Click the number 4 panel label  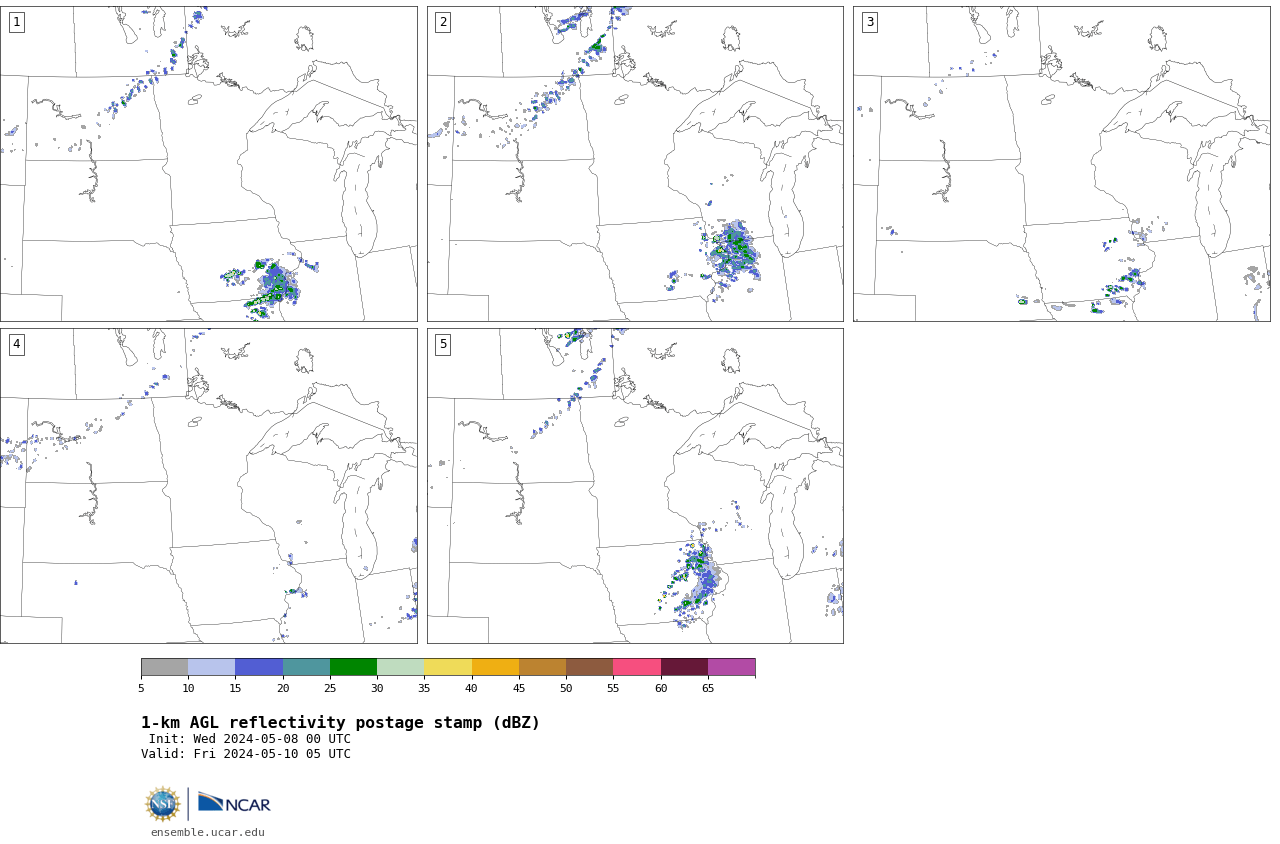click(16, 344)
